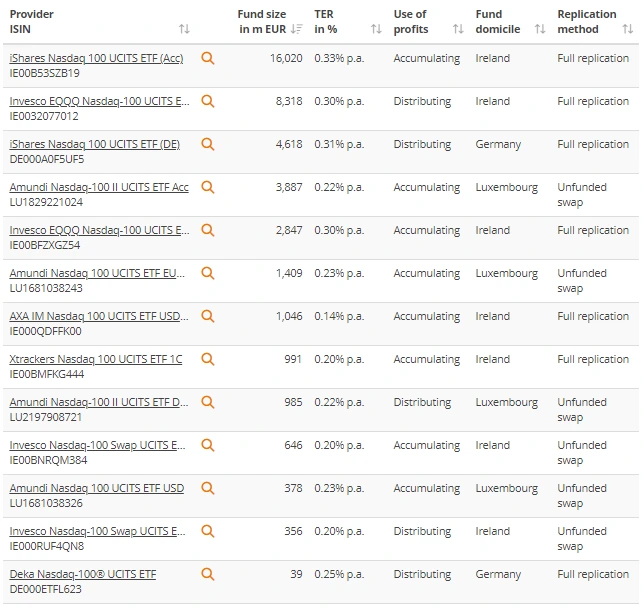643x609 pixels.
Task: Click magnifier icon in the IE00BNRQM384 row
Action: point(207,445)
